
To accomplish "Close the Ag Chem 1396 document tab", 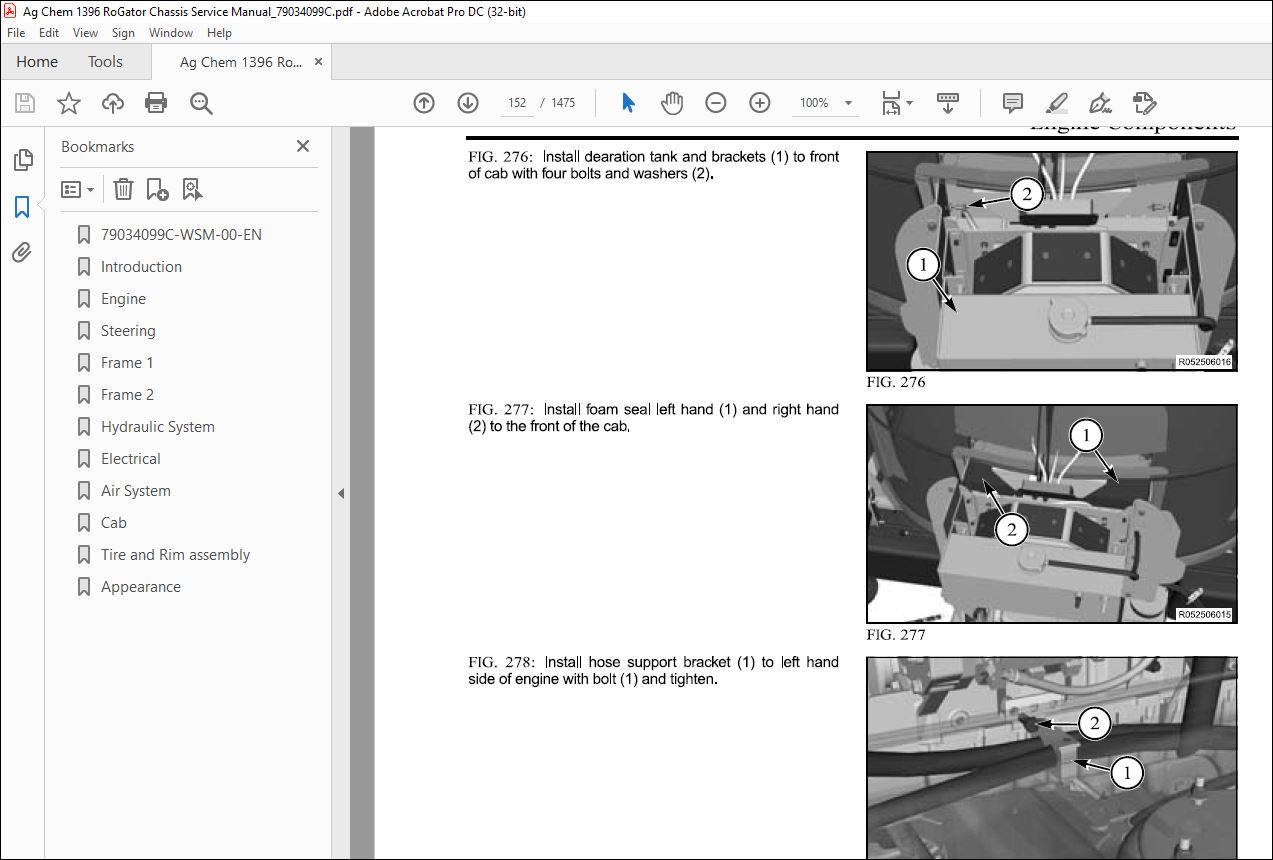I will point(319,62).
